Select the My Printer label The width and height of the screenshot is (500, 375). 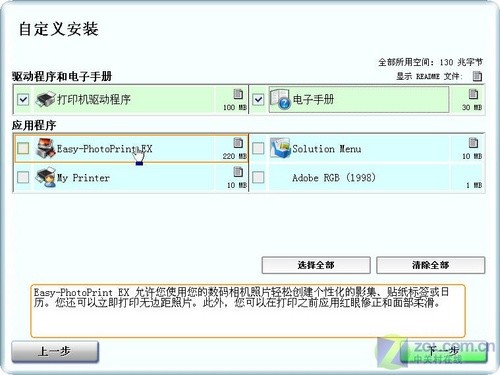pos(83,178)
